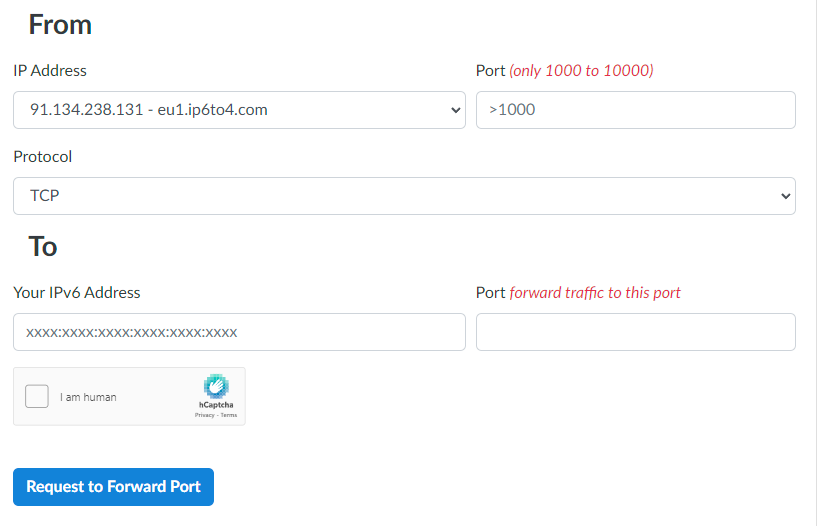The width and height of the screenshot is (832, 526).
Task: Click the 'IP Address' field label
Action: point(50,71)
